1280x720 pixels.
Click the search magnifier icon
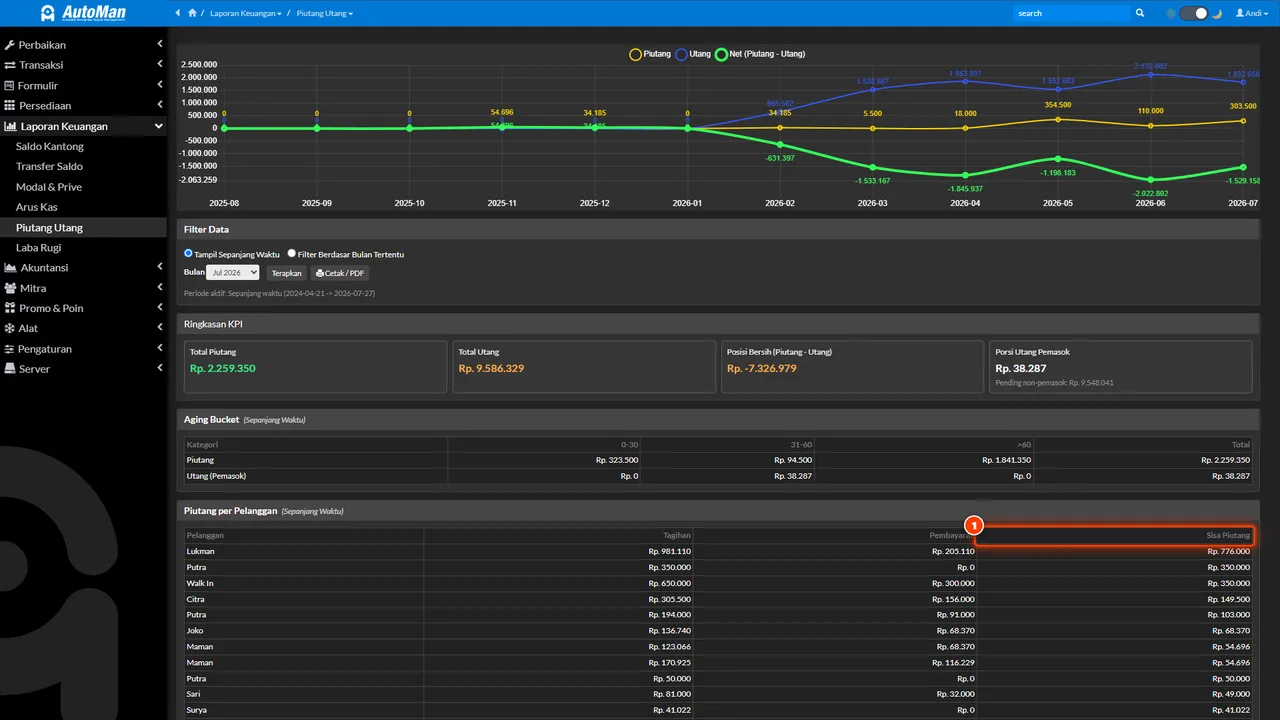(1140, 13)
